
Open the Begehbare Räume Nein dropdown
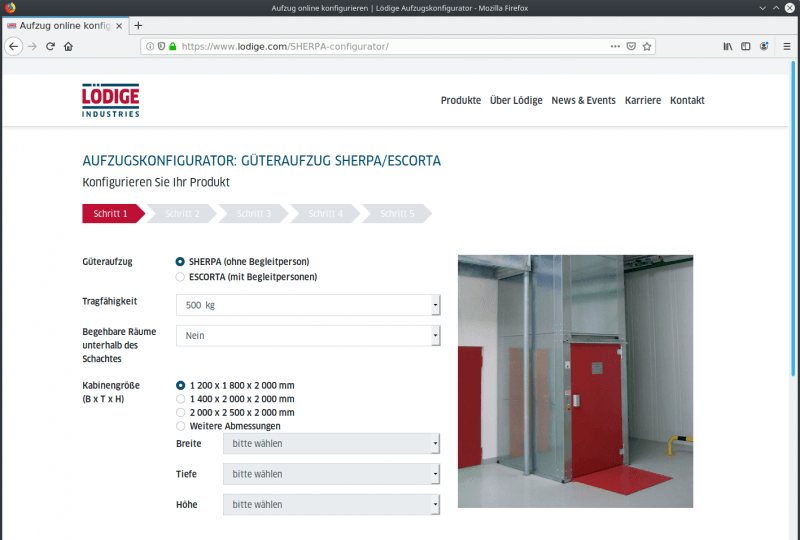(308, 336)
